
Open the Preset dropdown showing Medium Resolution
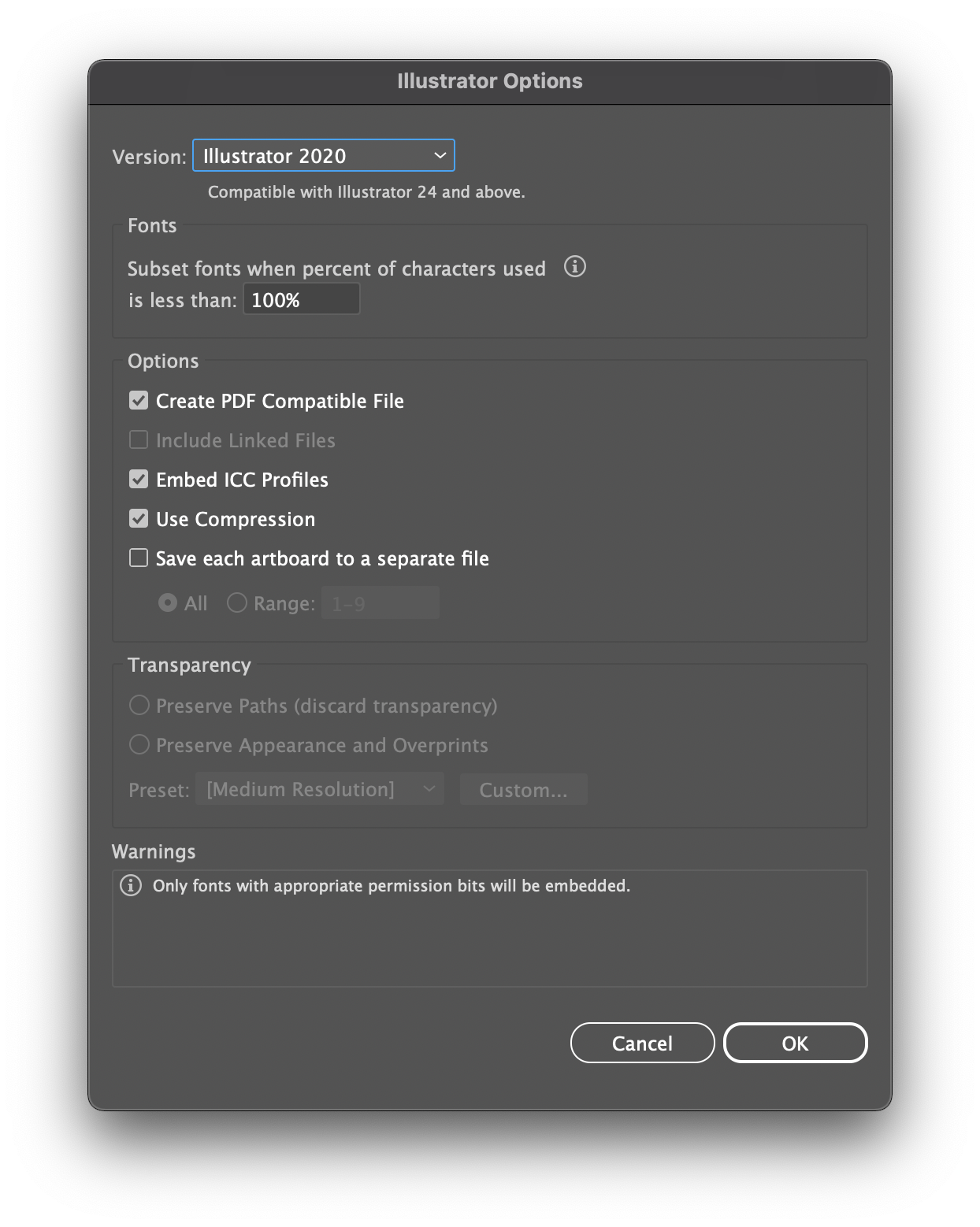pyautogui.click(x=320, y=789)
